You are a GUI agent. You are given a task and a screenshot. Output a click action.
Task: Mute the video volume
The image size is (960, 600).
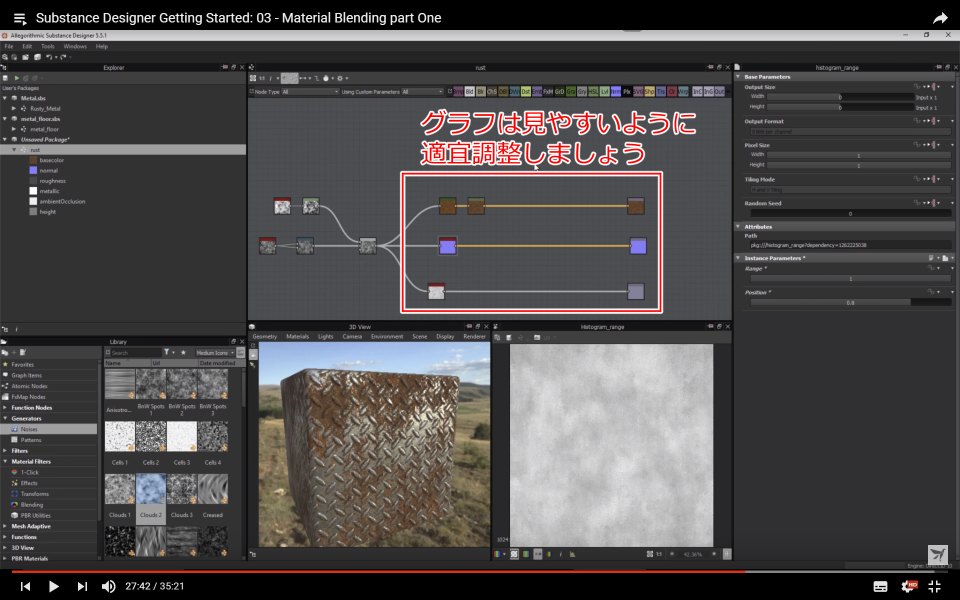(108, 586)
